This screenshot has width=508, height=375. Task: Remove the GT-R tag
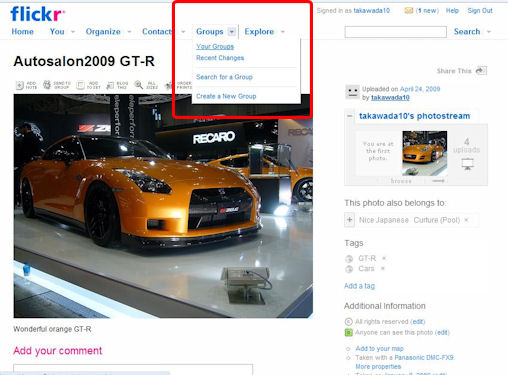point(384,258)
